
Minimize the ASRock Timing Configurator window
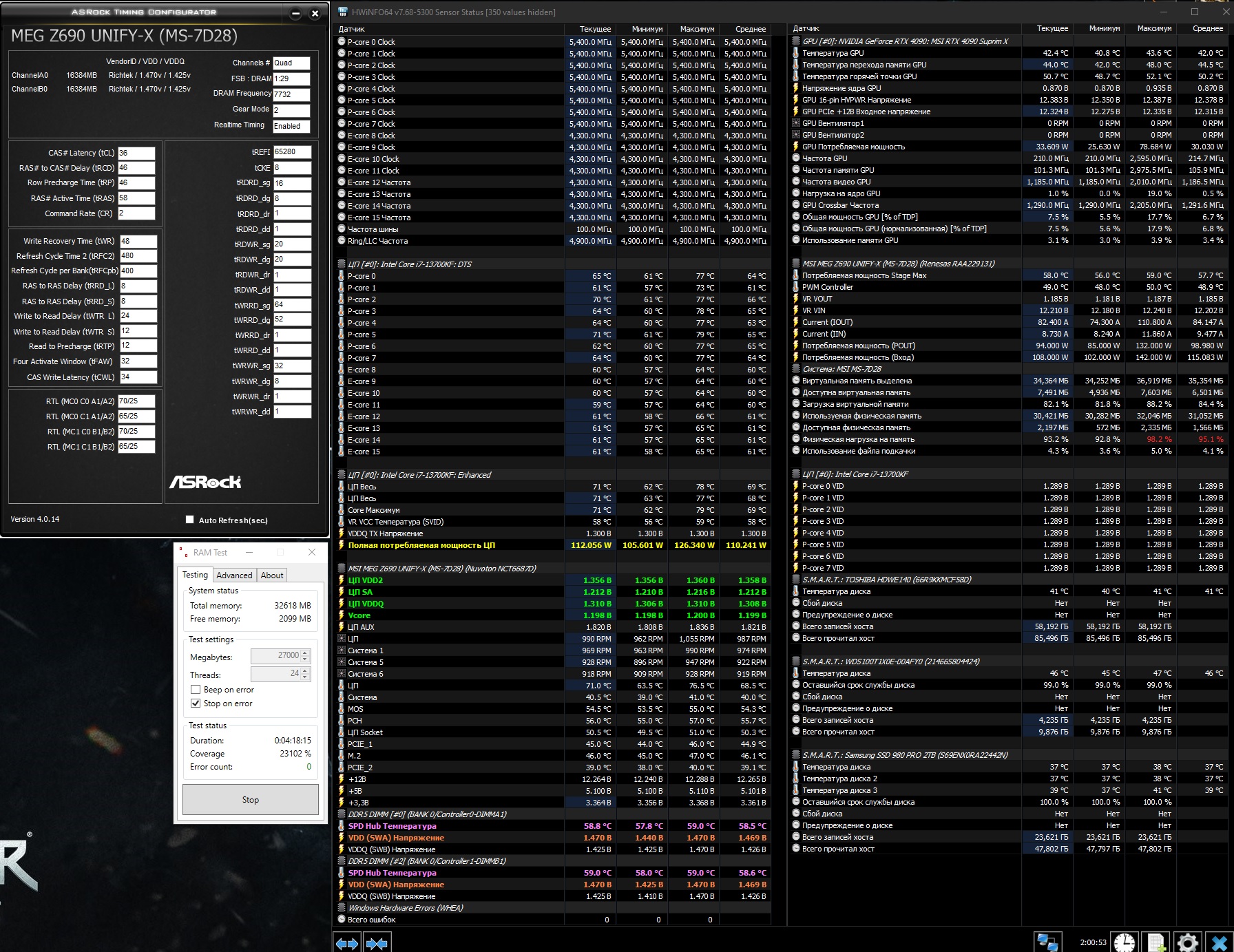click(295, 14)
